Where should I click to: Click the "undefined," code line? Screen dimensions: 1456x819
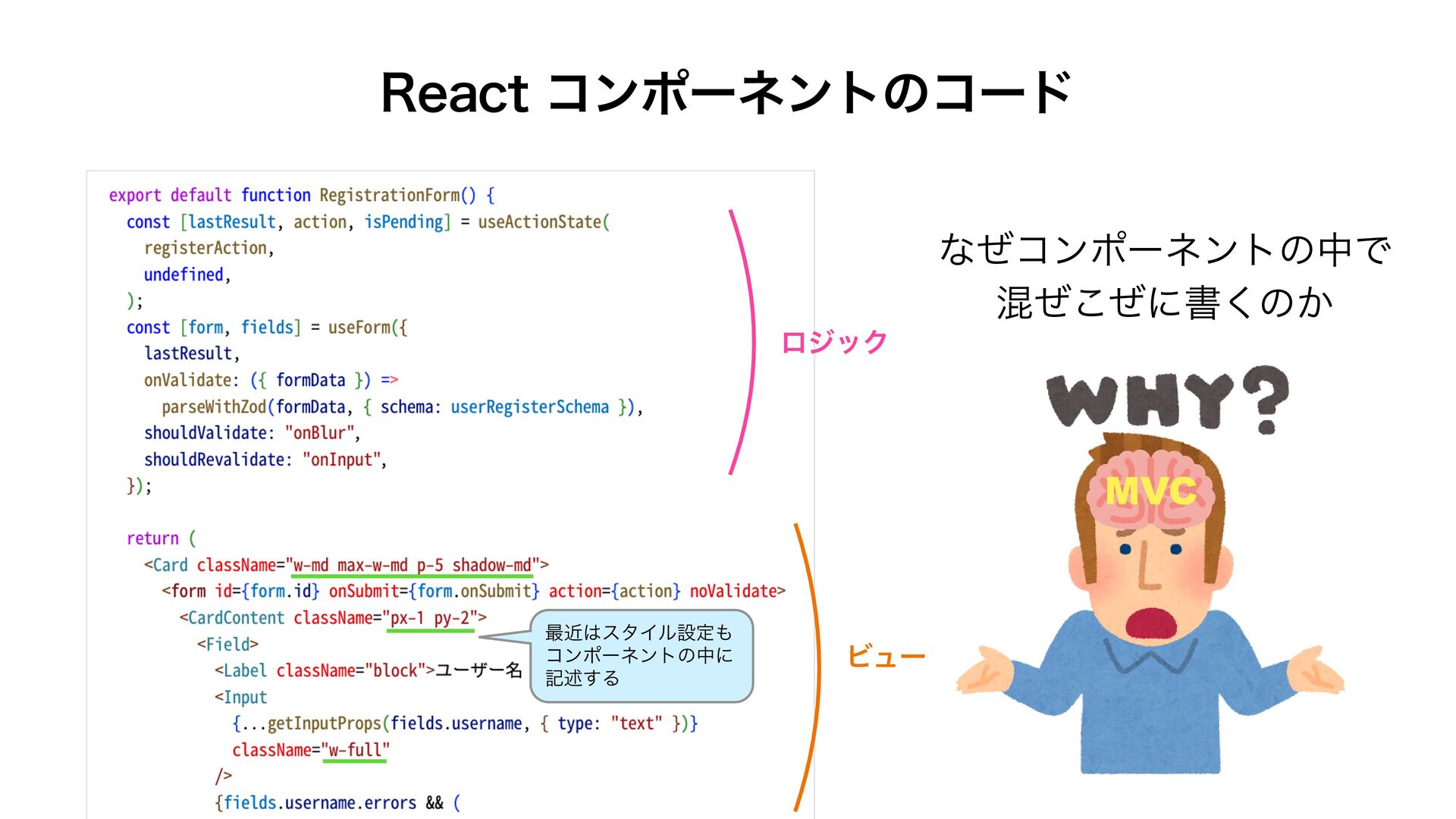click(187, 275)
